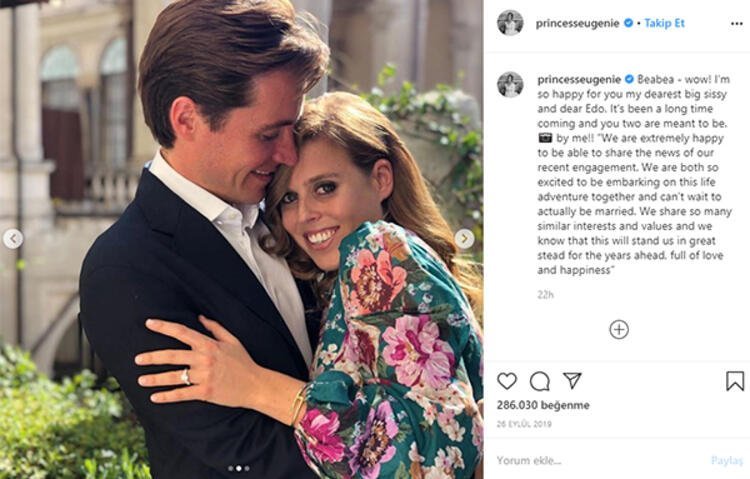
Task: Save the post with the bookmark icon
Action: tap(735, 381)
